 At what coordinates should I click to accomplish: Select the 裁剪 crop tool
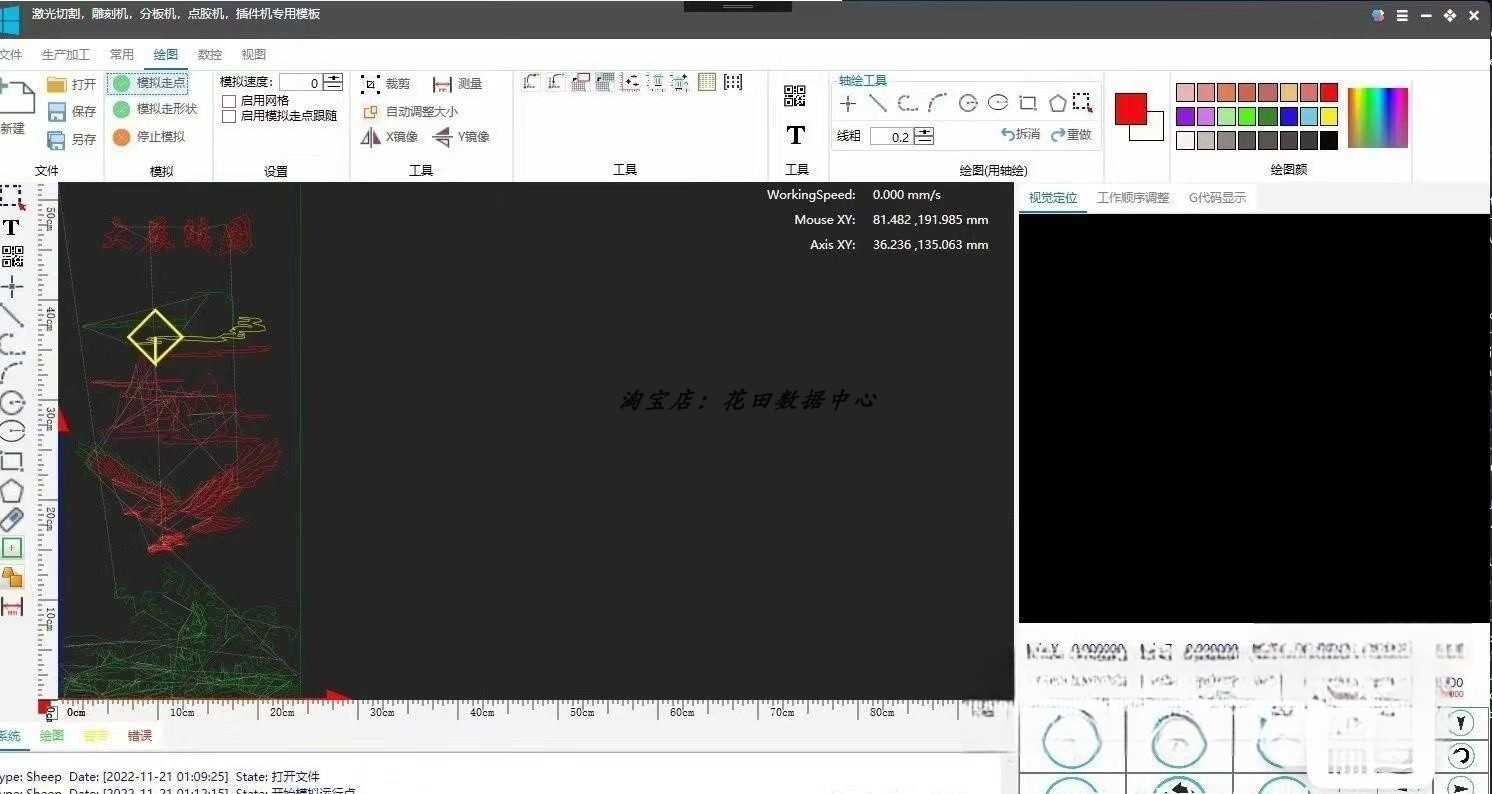click(386, 84)
